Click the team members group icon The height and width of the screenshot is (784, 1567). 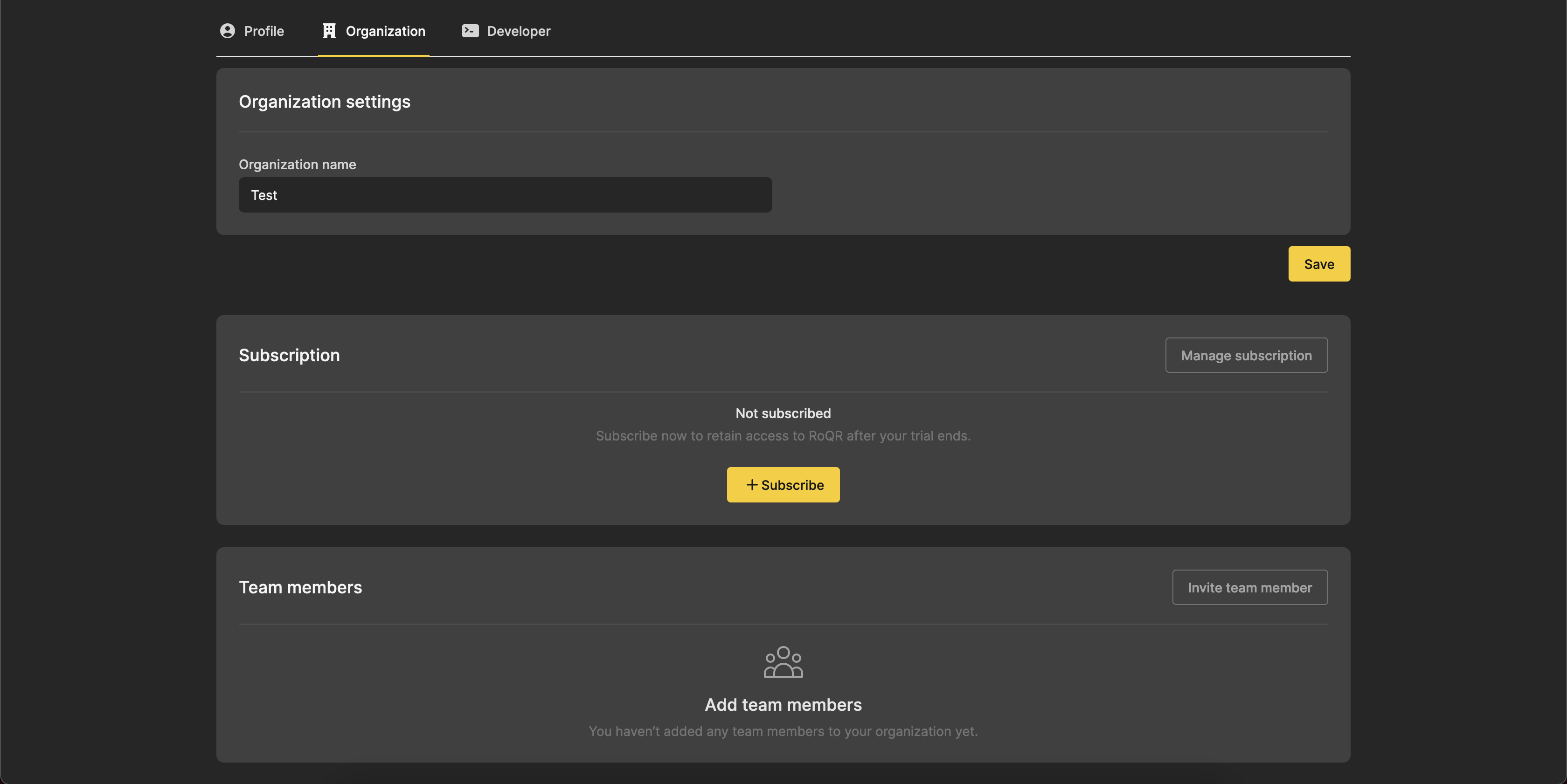point(783,662)
